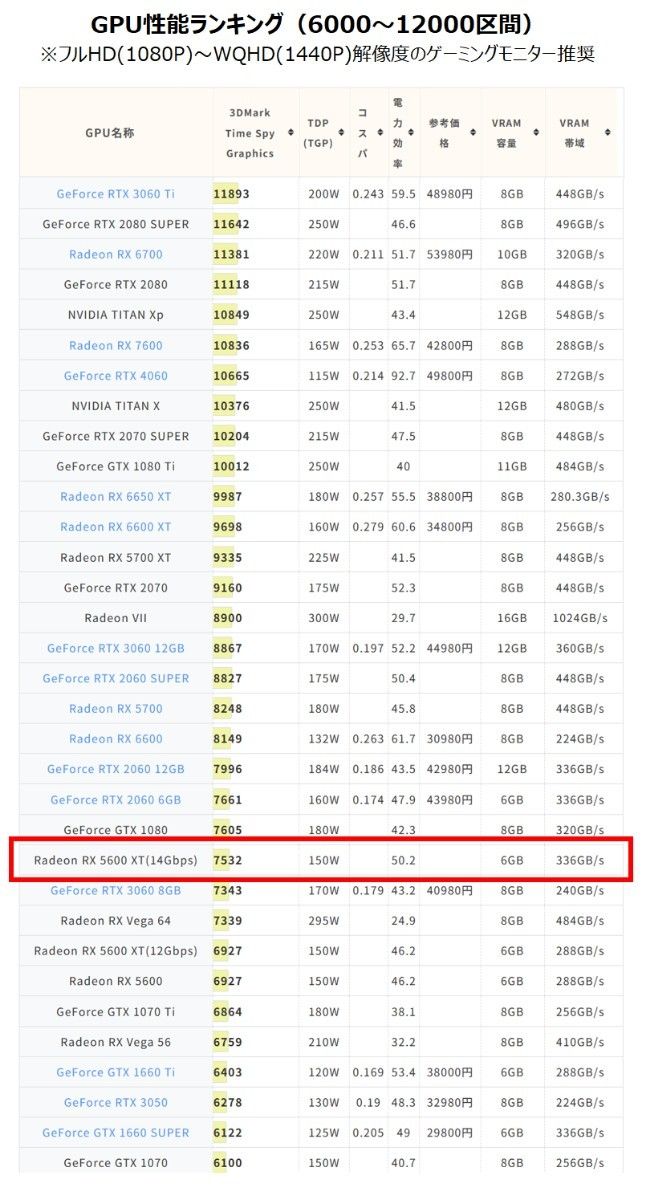The width and height of the screenshot is (646, 1200).
Task: Open the GeForce RTX 2060 SUPER link
Action: tap(116, 678)
